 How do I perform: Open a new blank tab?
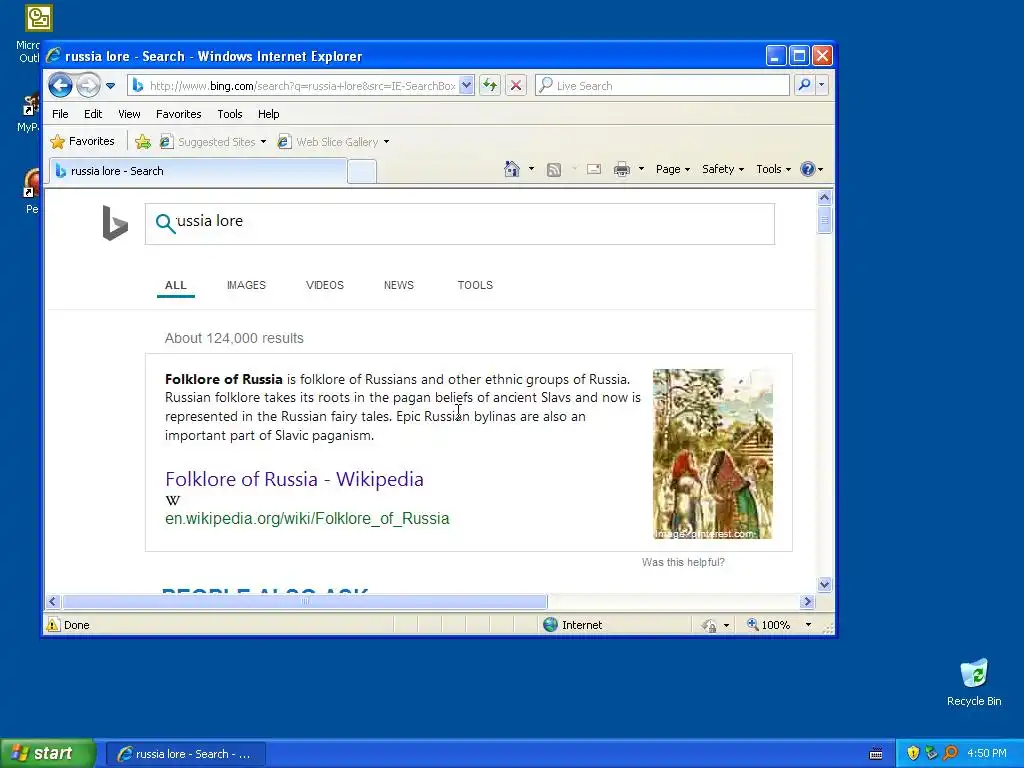click(362, 172)
